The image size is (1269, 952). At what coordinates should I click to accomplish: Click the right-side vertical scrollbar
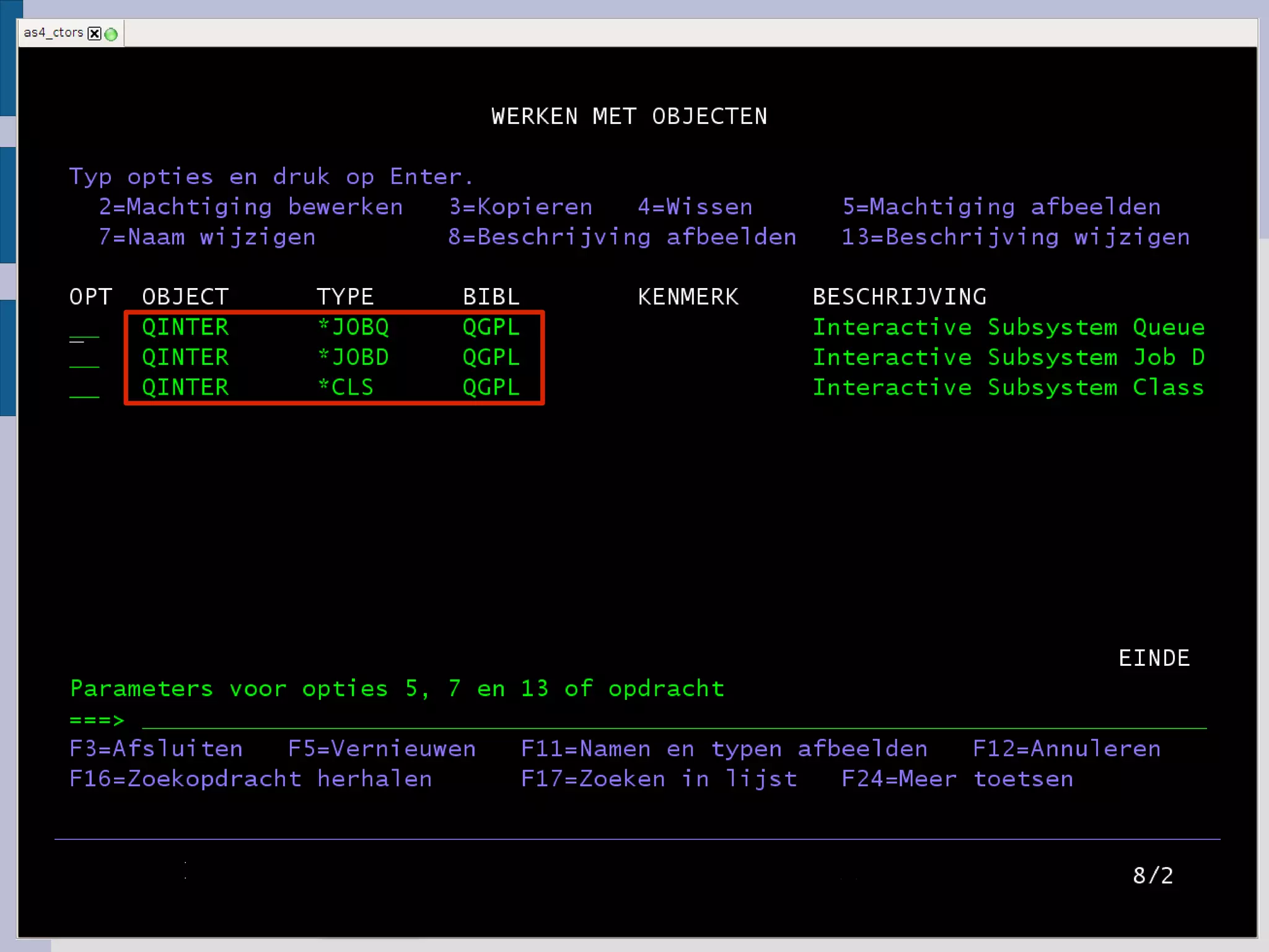click(1263, 124)
